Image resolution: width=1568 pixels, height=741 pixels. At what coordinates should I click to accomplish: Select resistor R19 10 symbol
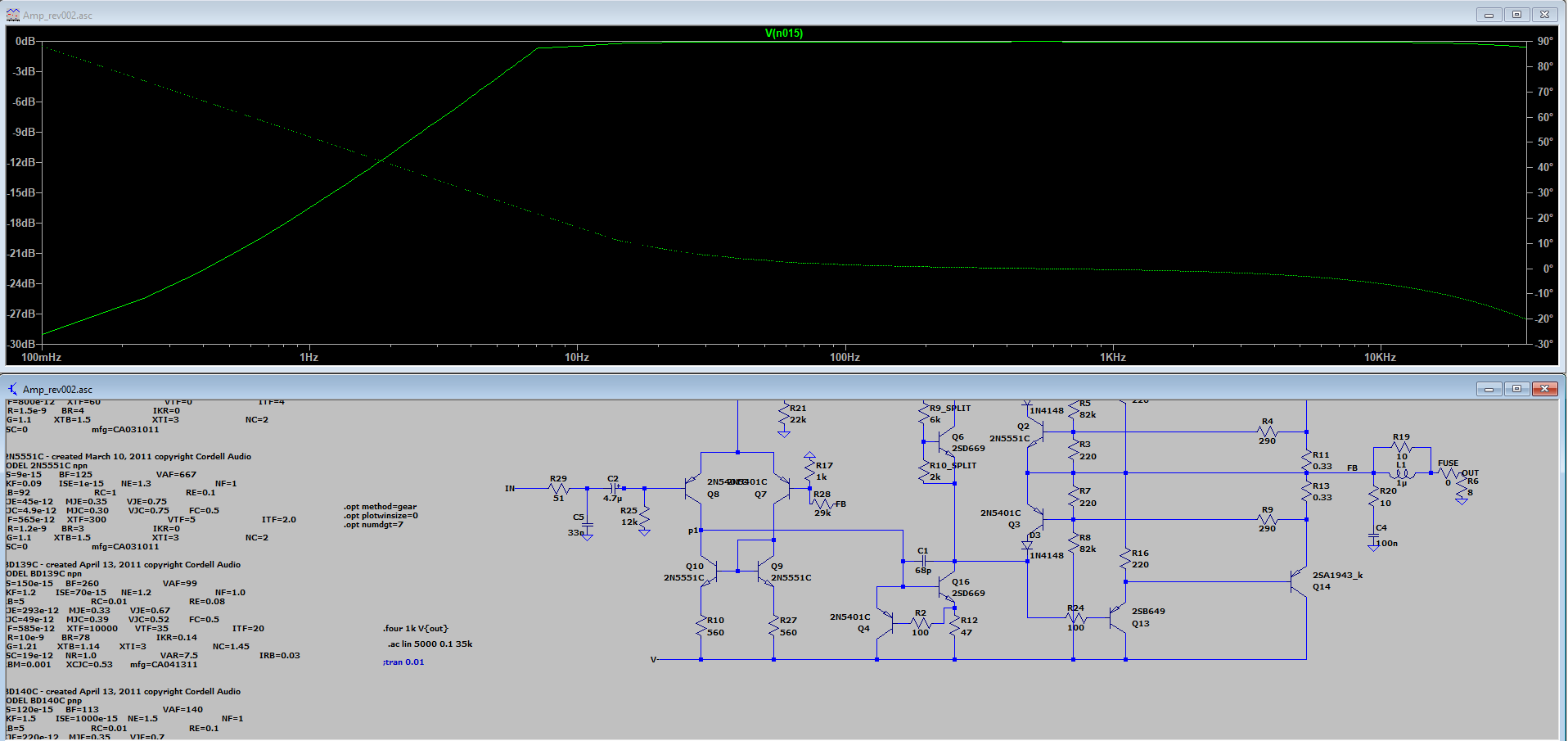[x=1402, y=447]
